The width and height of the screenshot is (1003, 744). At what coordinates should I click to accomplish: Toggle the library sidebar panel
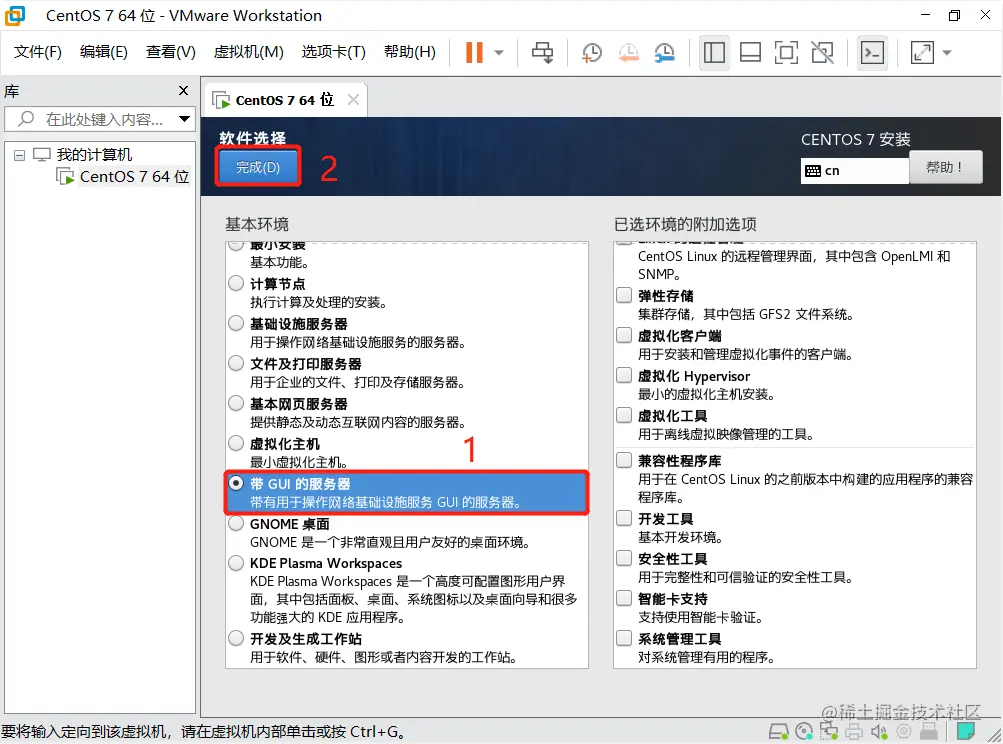(713, 52)
